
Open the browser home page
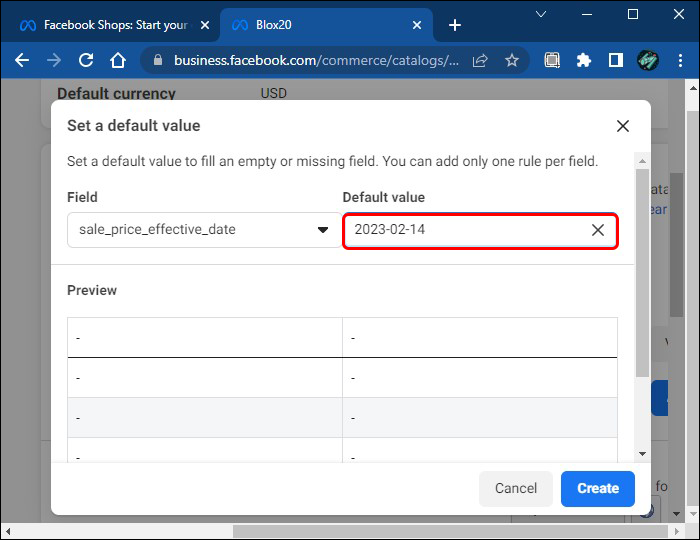point(118,60)
